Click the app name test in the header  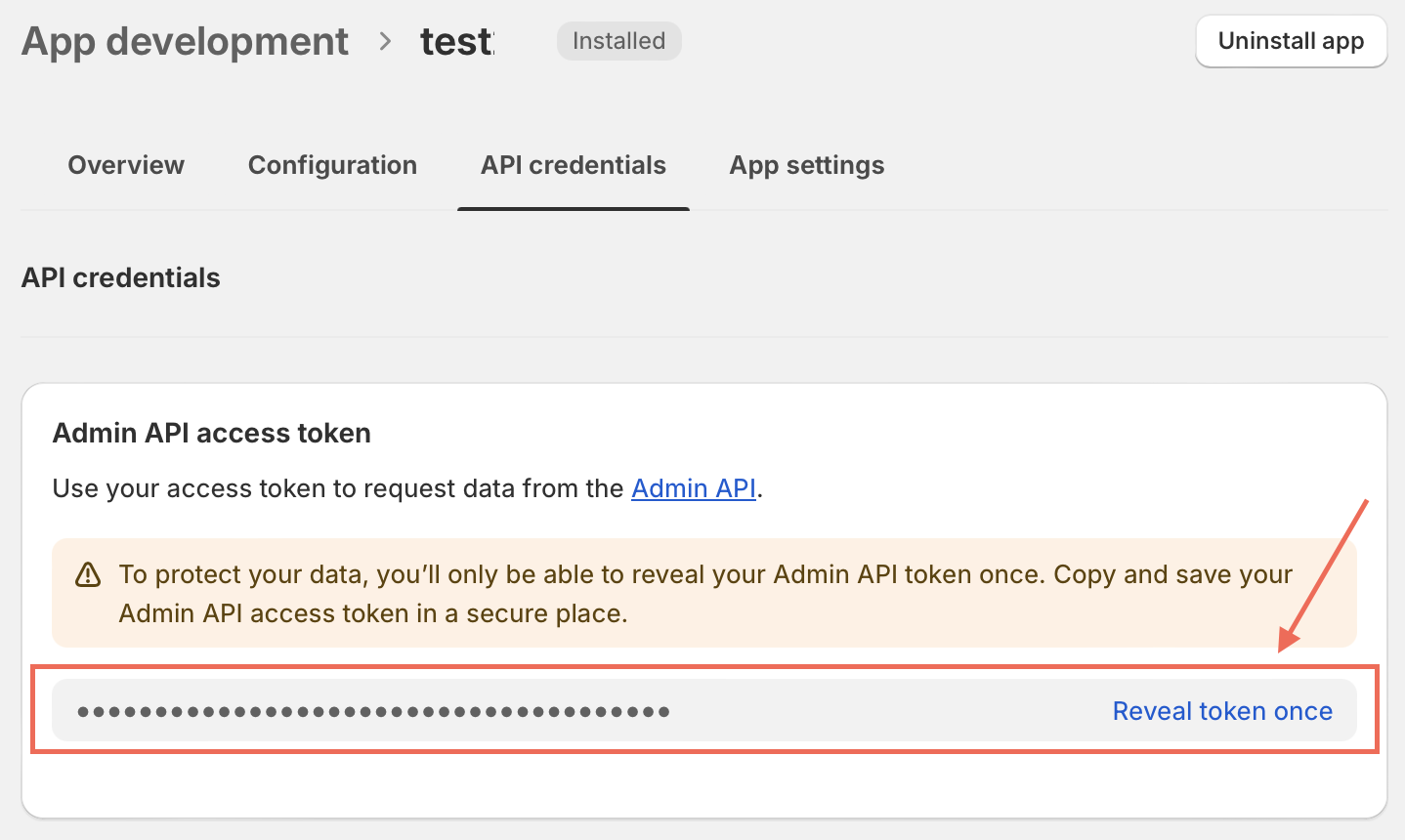click(456, 41)
